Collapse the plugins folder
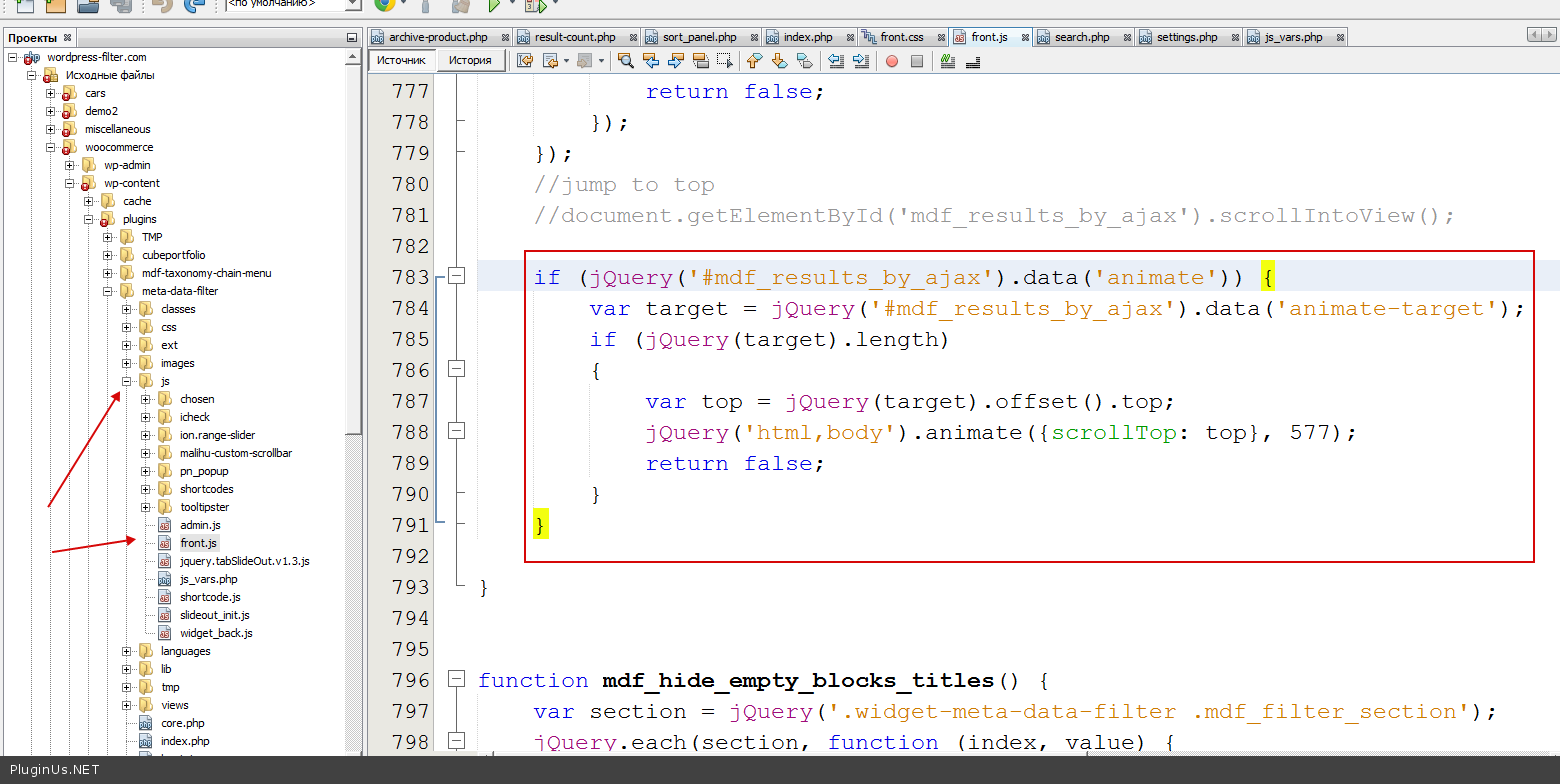The width and height of the screenshot is (1560, 784). click(89, 219)
